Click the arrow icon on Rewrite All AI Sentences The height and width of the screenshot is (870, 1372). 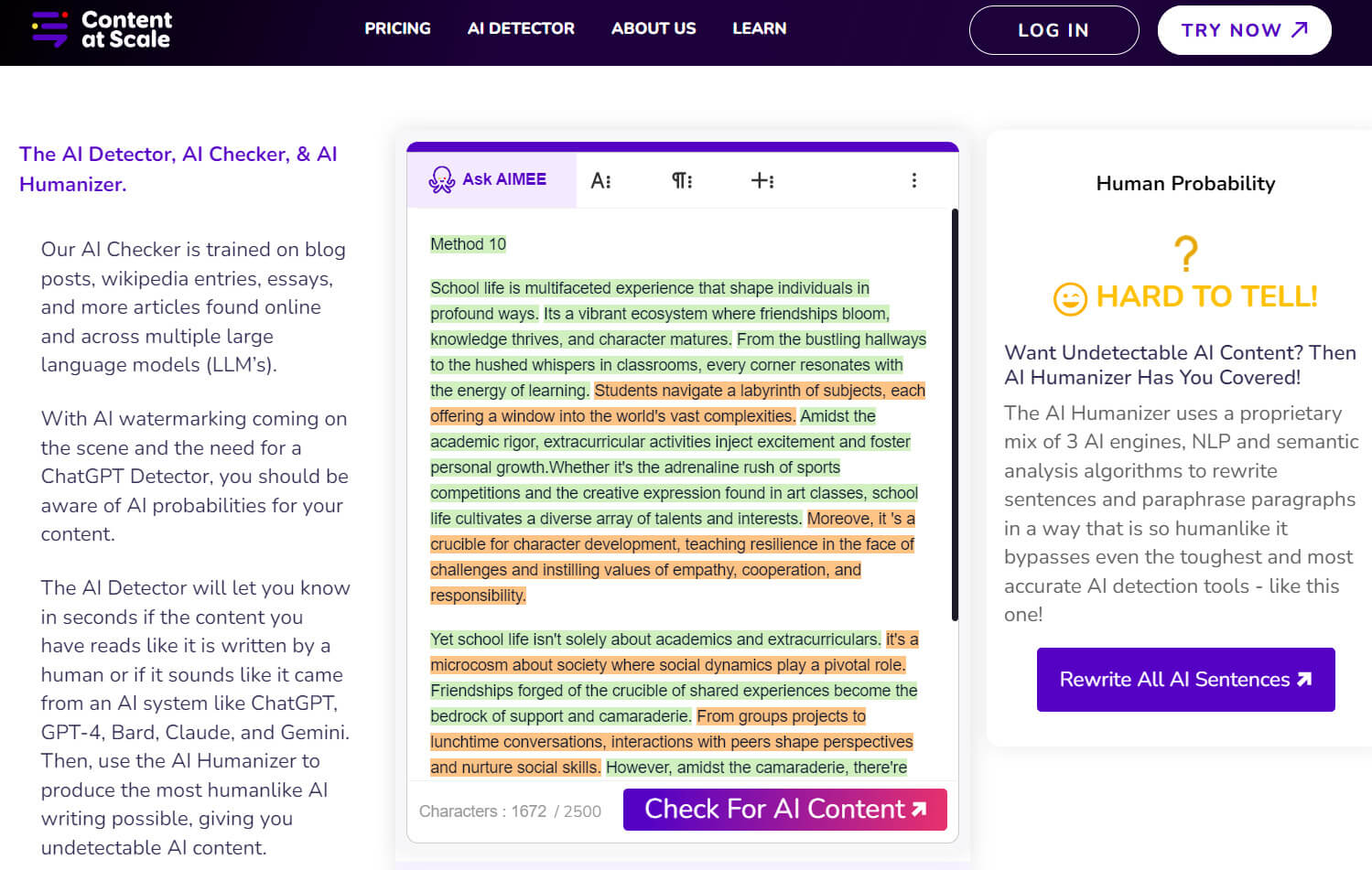[x=1303, y=680]
